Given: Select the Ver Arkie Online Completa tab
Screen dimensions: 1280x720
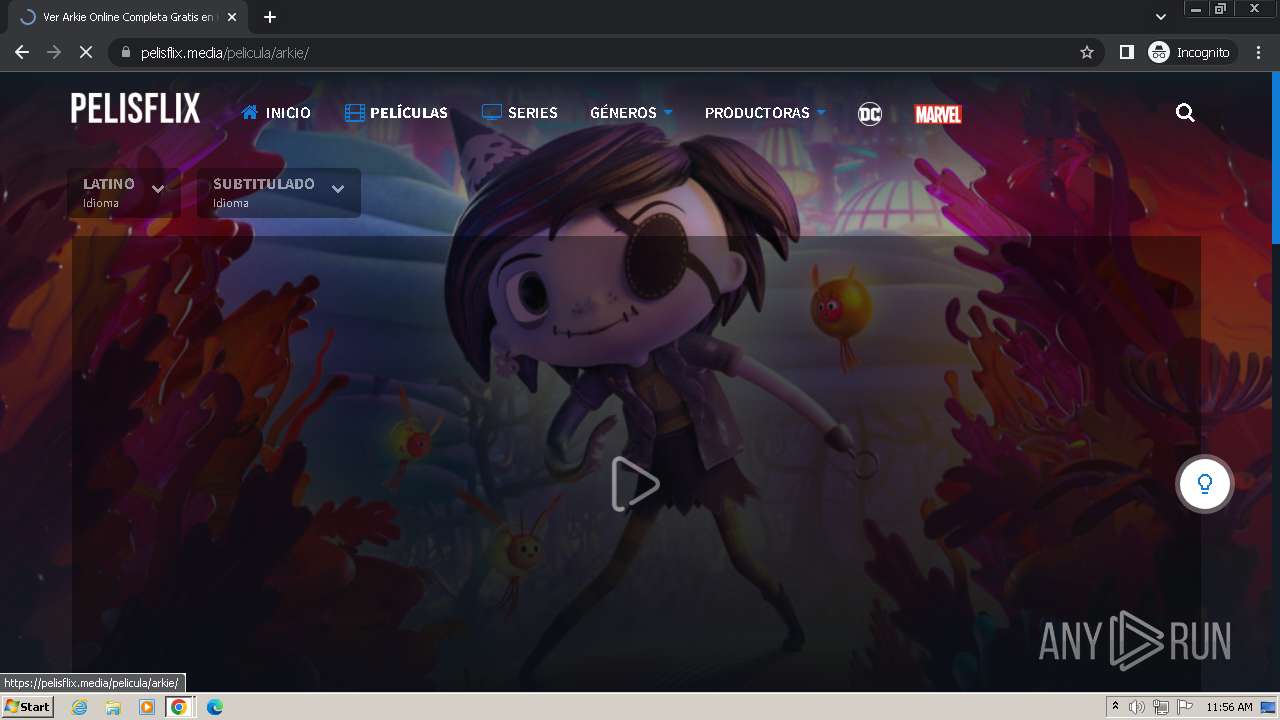Looking at the screenshot, I should tap(128, 17).
